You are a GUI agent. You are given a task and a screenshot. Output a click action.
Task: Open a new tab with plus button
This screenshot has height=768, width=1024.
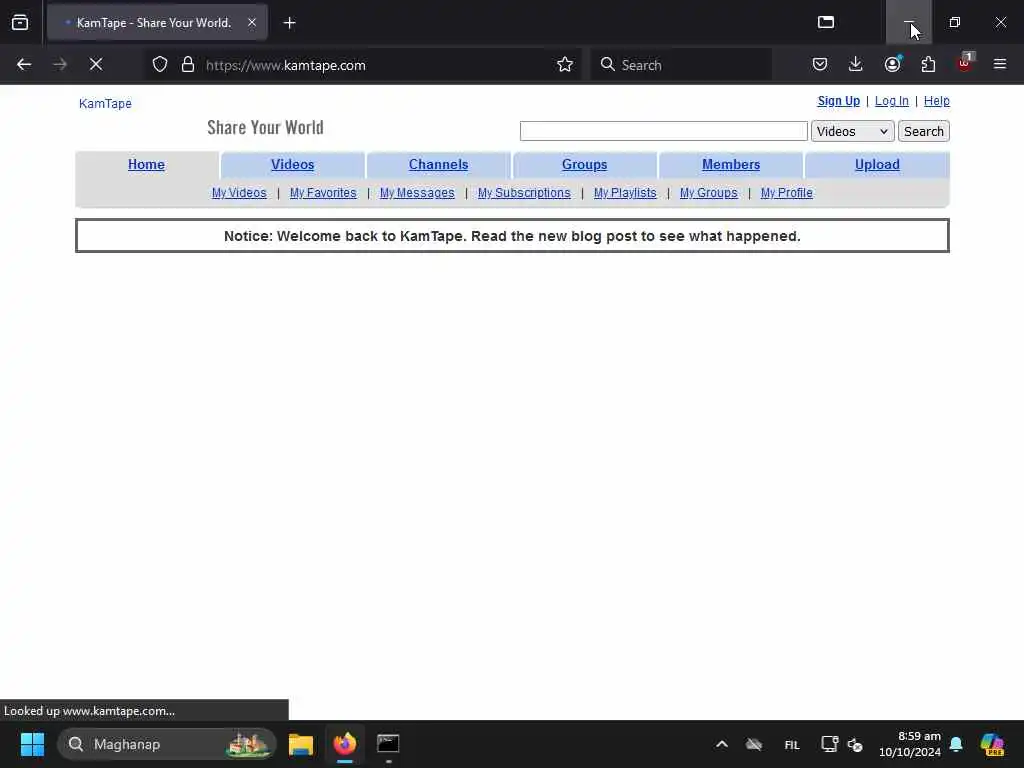click(x=289, y=23)
